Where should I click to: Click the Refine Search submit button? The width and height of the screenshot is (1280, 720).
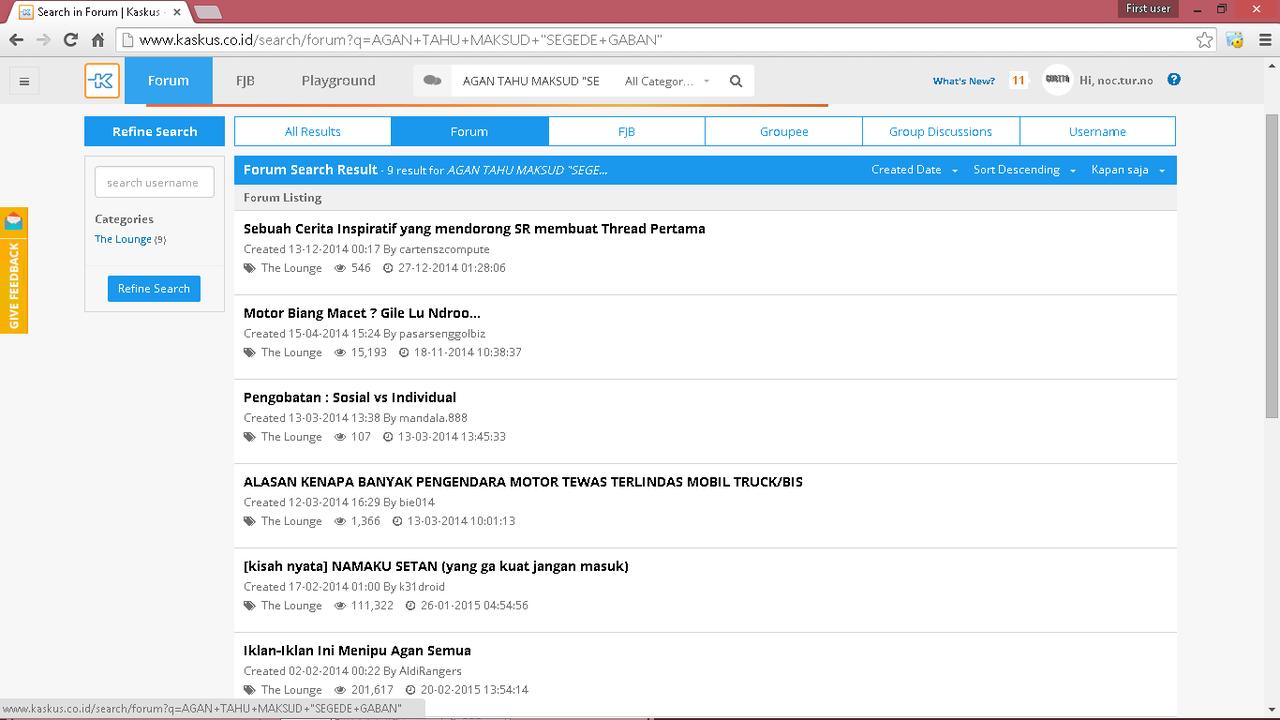pos(154,288)
